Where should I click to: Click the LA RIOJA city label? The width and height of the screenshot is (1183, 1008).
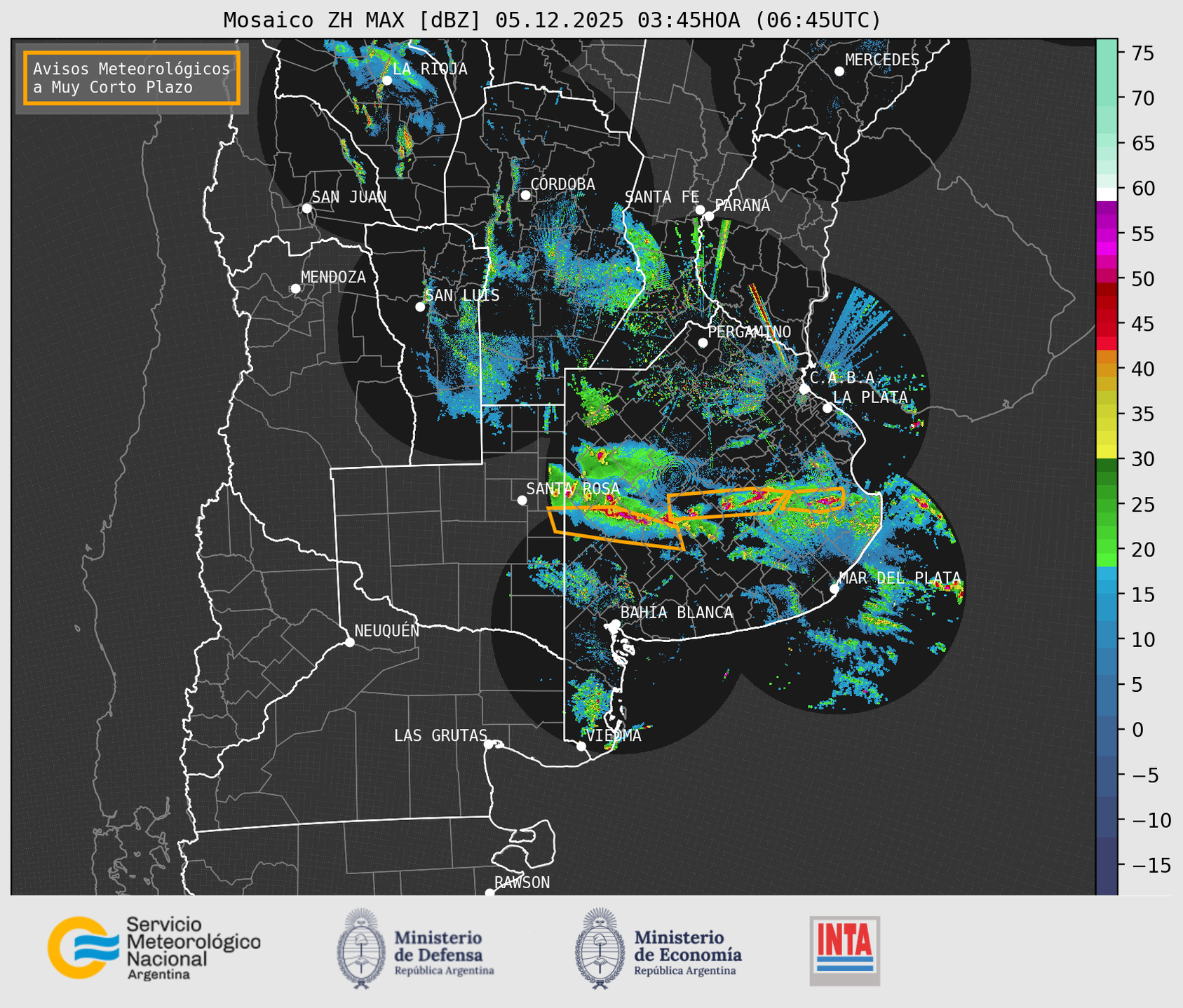tap(430, 69)
